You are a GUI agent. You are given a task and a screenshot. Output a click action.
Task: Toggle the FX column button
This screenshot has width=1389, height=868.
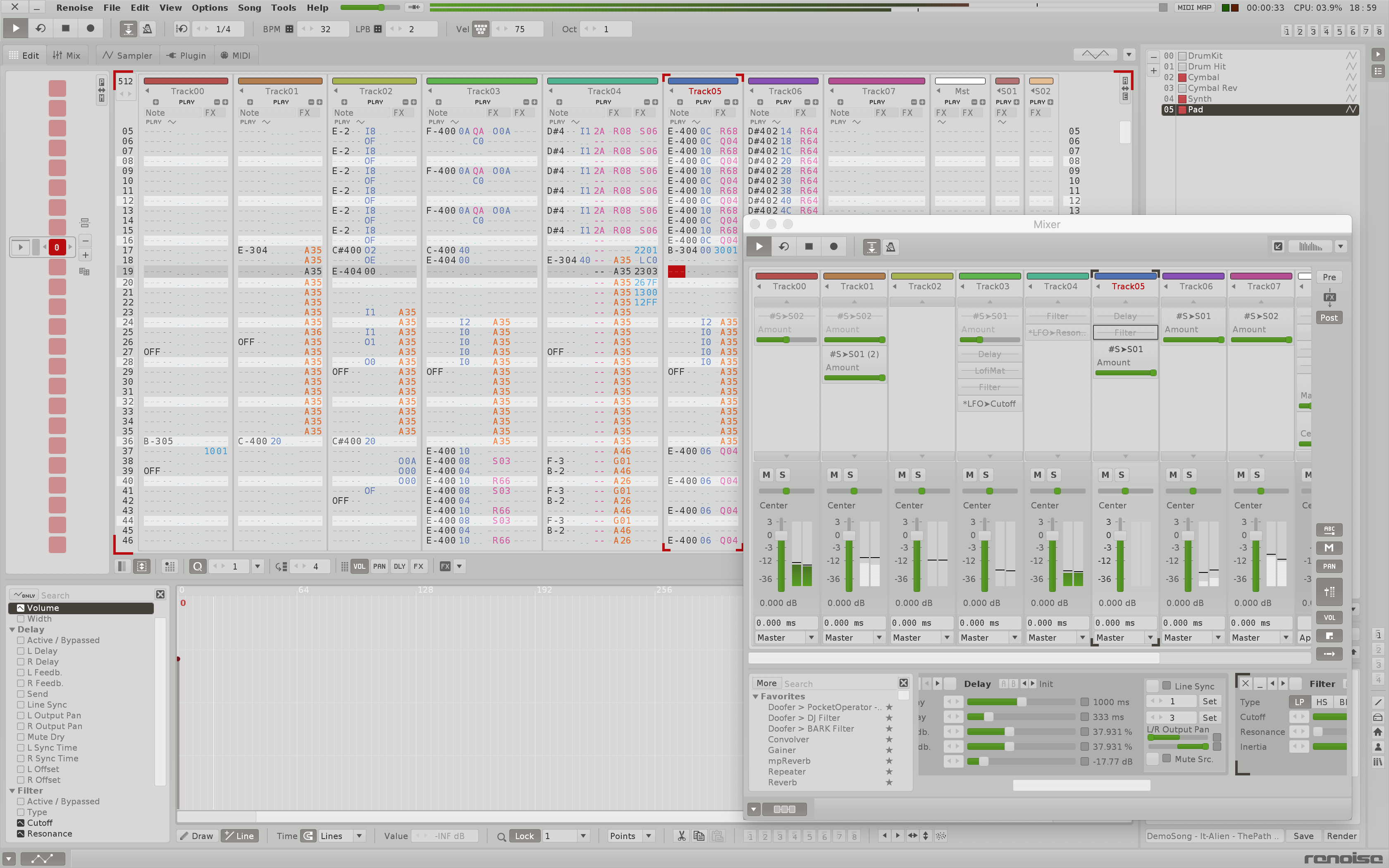[418, 566]
